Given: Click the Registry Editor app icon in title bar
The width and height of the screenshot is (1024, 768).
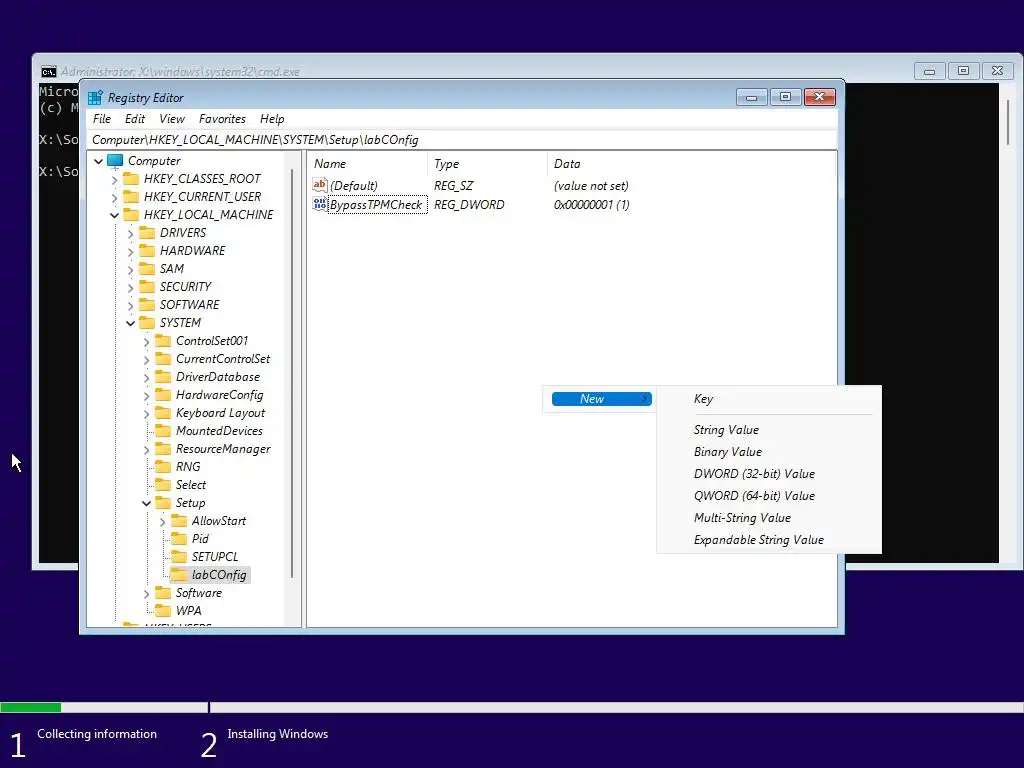Looking at the screenshot, I should 95,98.
